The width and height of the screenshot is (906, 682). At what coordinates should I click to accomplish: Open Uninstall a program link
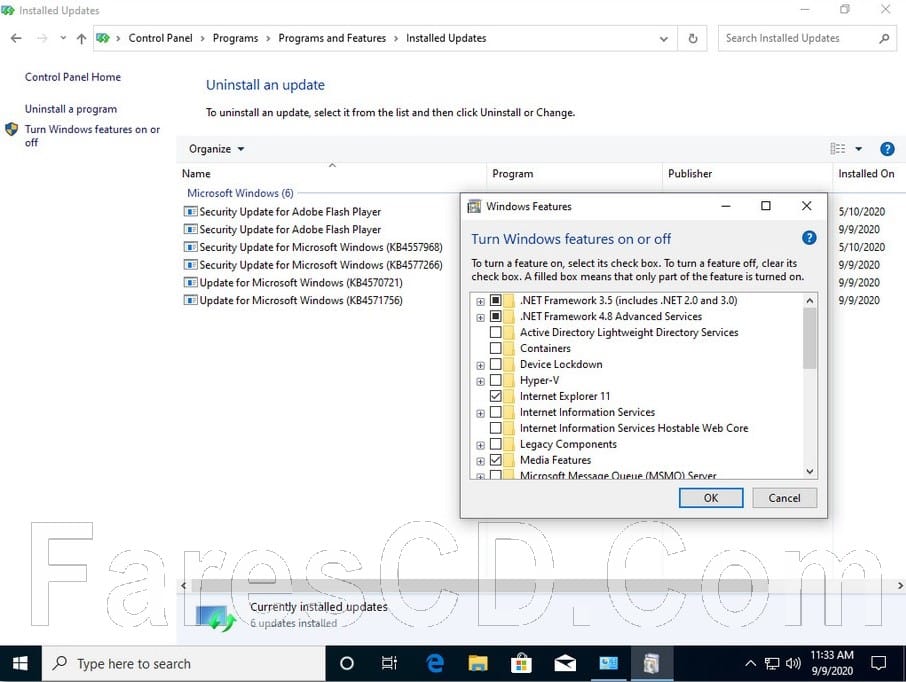point(70,109)
